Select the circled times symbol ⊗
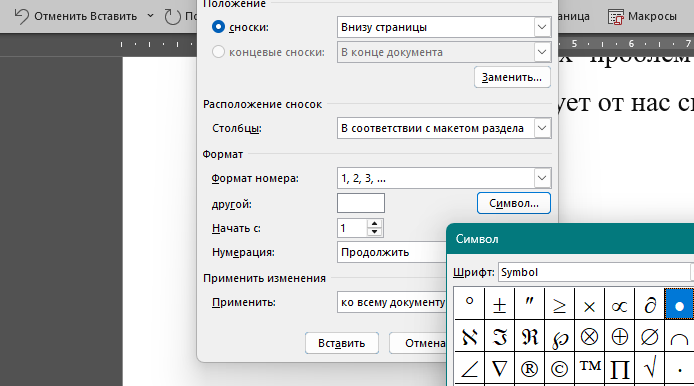This screenshot has height=386, width=694. (x=590, y=336)
